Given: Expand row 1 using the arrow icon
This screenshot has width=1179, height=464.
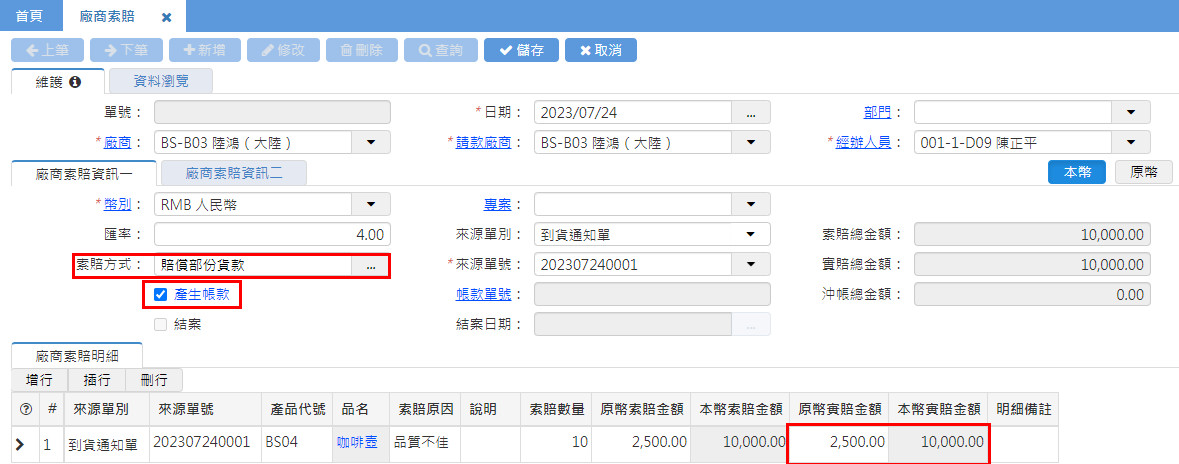Looking at the screenshot, I should [20, 442].
